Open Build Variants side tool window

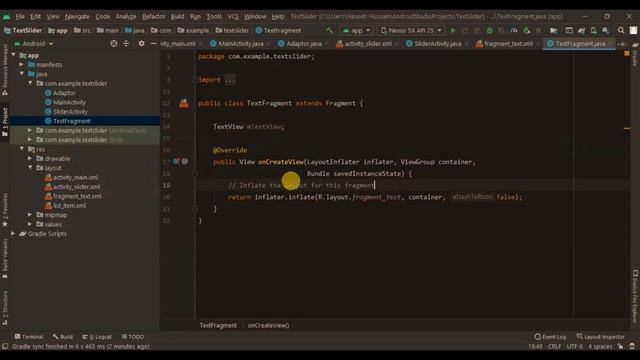(x=5, y=258)
